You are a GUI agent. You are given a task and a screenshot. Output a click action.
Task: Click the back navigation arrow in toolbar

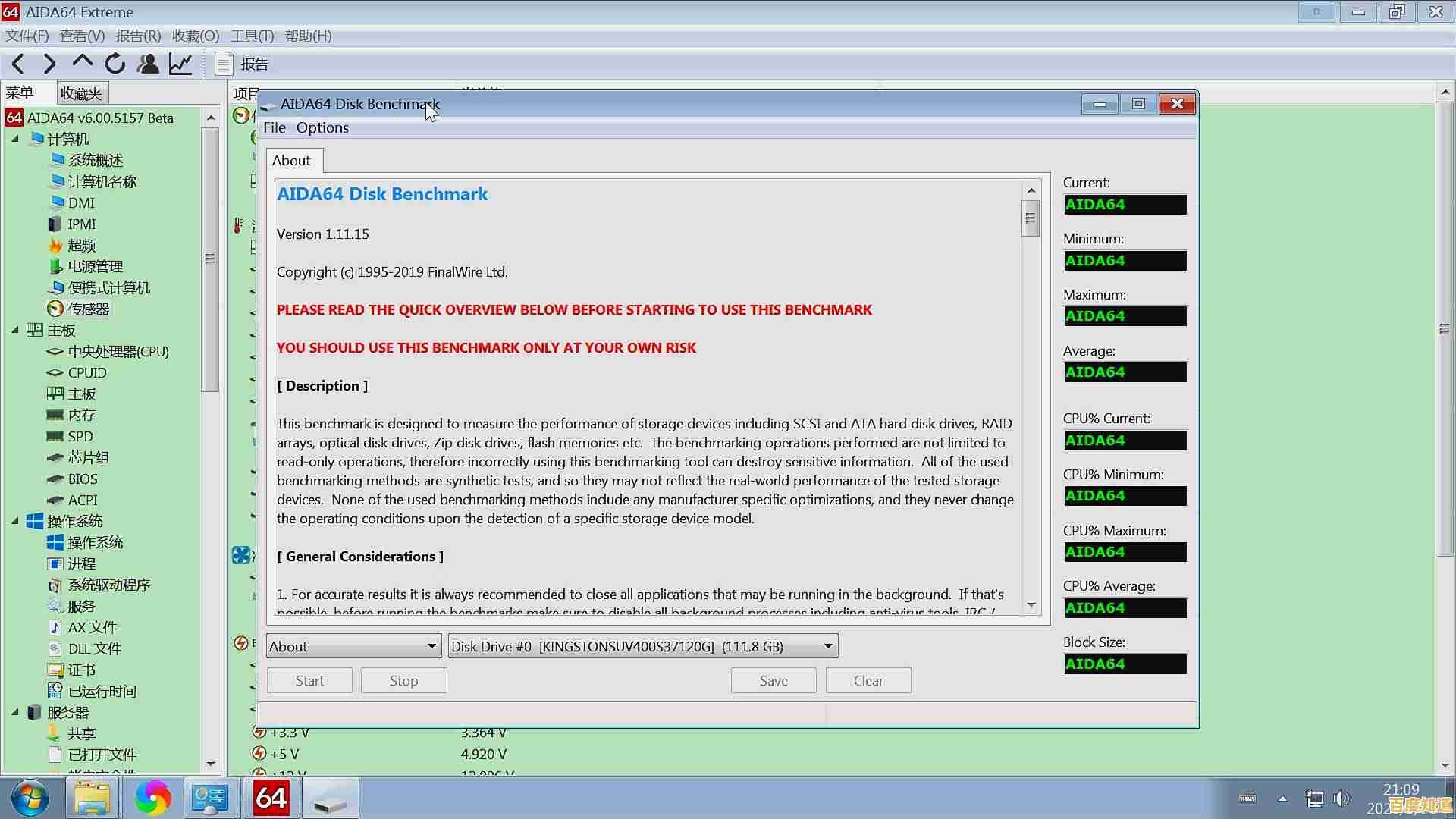[19, 64]
